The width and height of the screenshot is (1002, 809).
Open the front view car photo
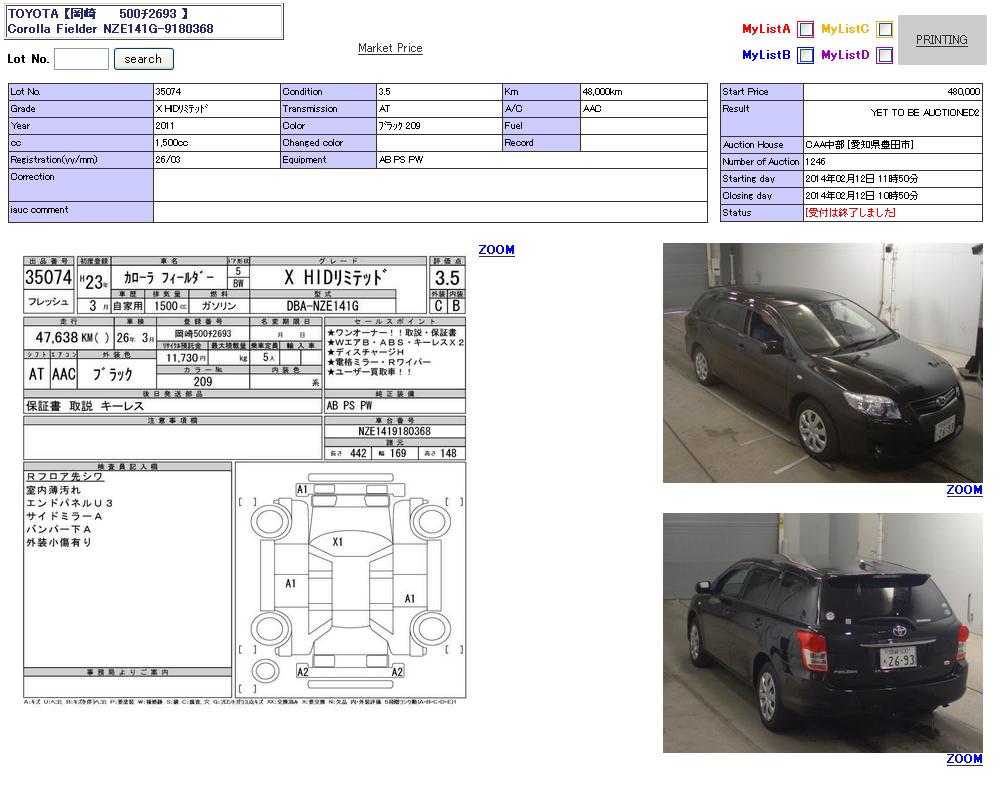pyautogui.click(x=822, y=363)
